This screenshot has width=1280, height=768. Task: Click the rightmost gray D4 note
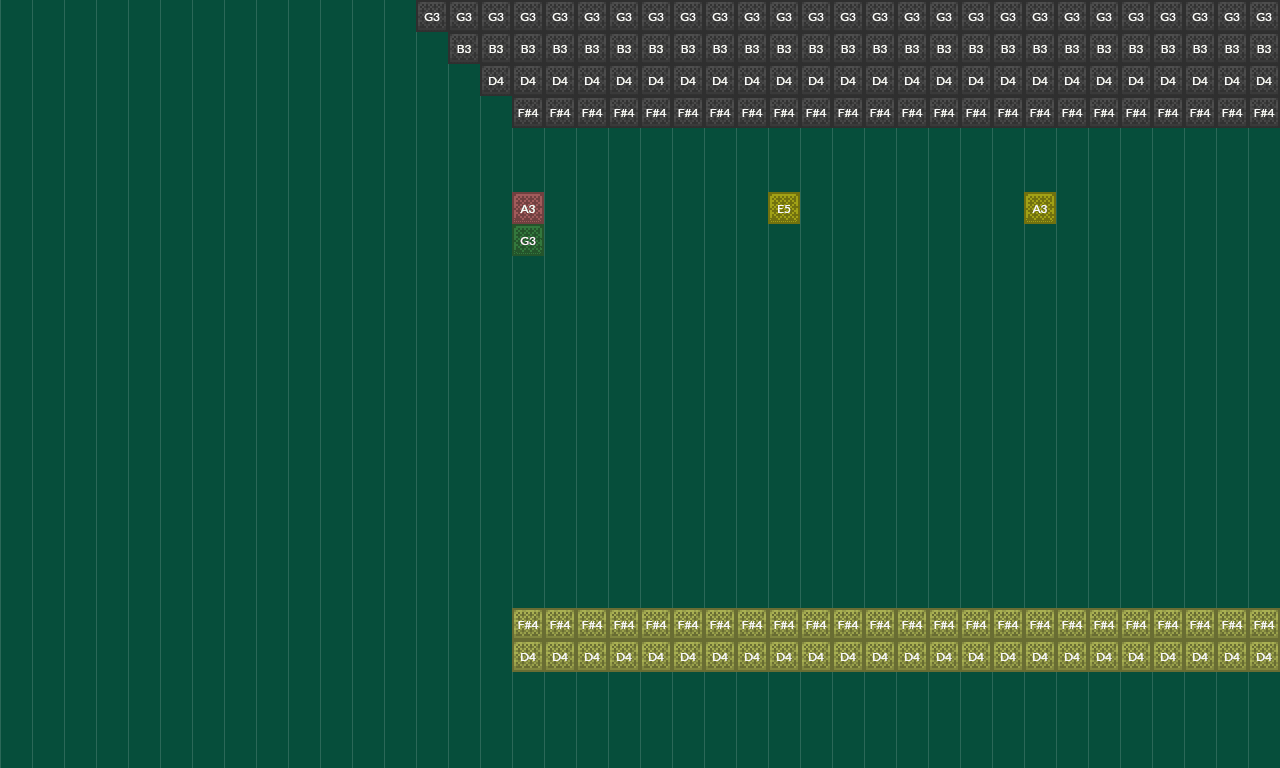click(1264, 80)
